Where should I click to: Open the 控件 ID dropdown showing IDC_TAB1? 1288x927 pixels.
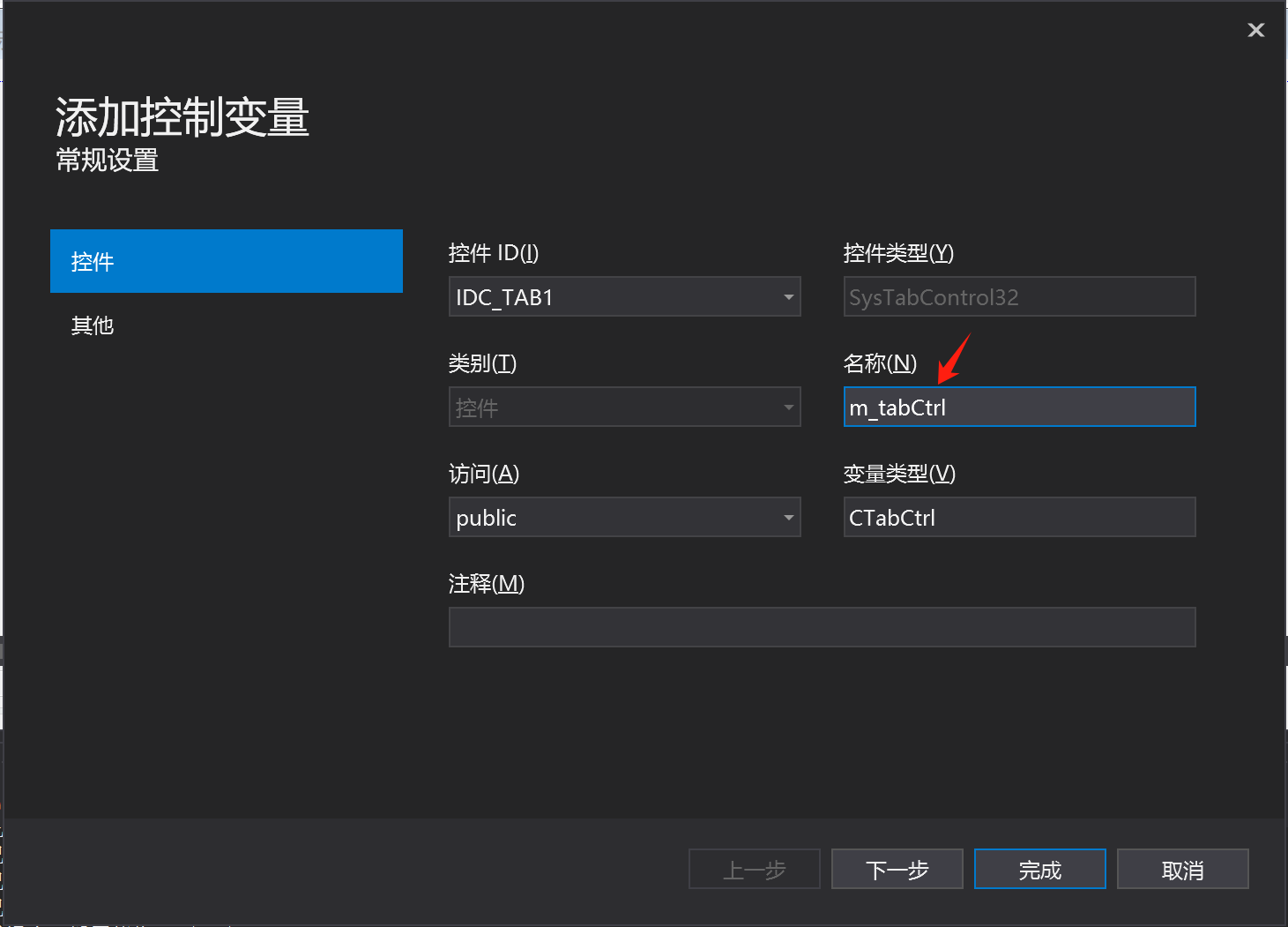click(624, 296)
